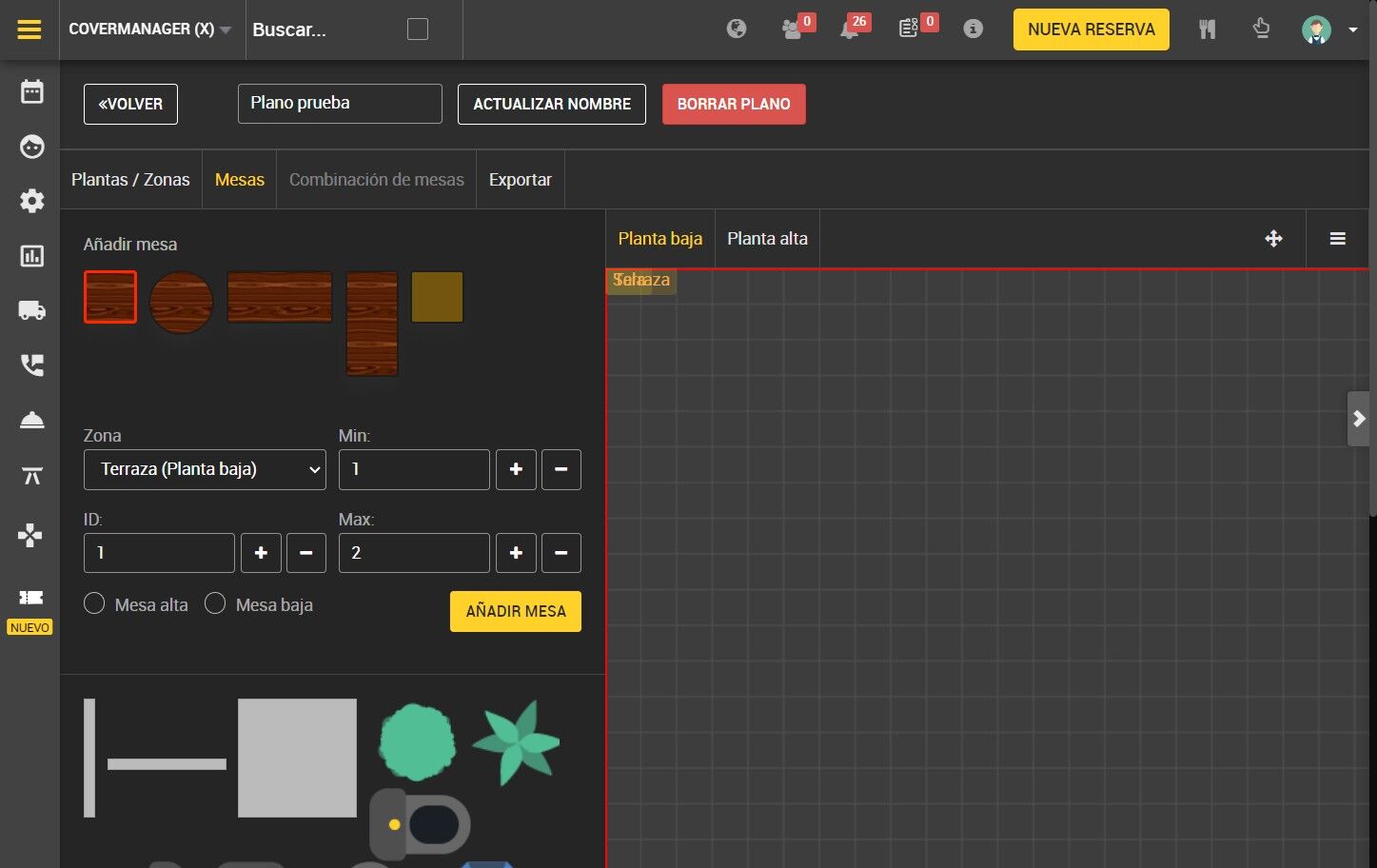Click the AÑADIR MESA button

(x=515, y=611)
